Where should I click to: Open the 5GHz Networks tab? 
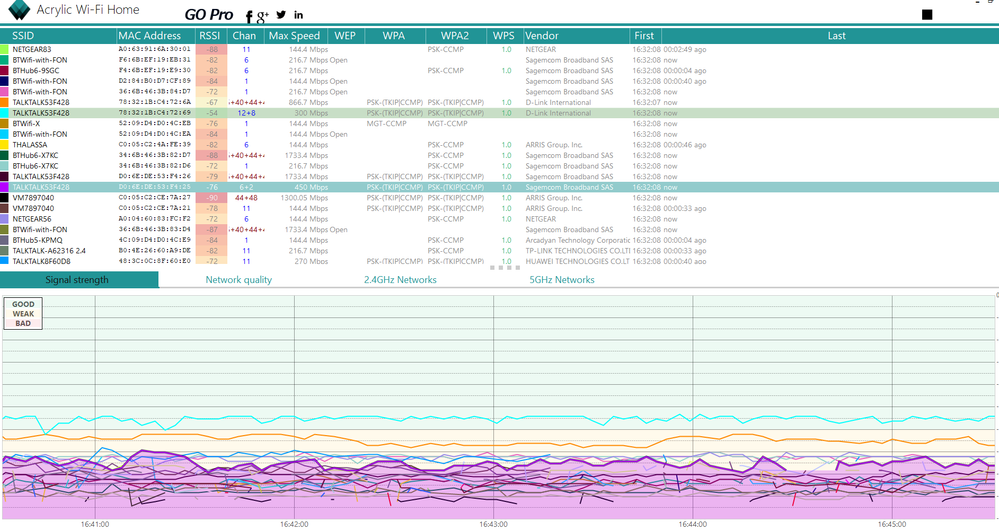tap(561, 280)
